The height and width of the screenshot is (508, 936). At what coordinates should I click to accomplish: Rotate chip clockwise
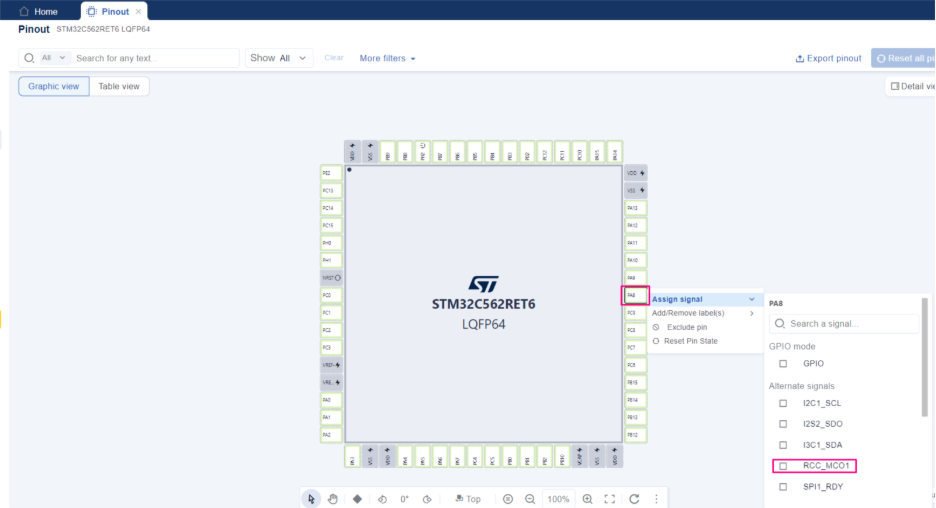(x=427, y=499)
